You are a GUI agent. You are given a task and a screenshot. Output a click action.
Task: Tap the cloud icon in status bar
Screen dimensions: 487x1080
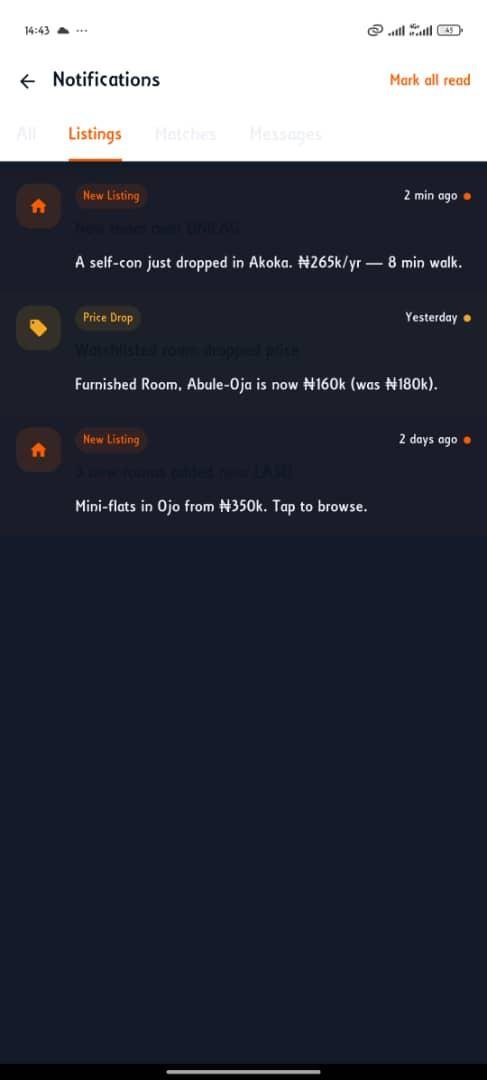click(x=63, y=30)
